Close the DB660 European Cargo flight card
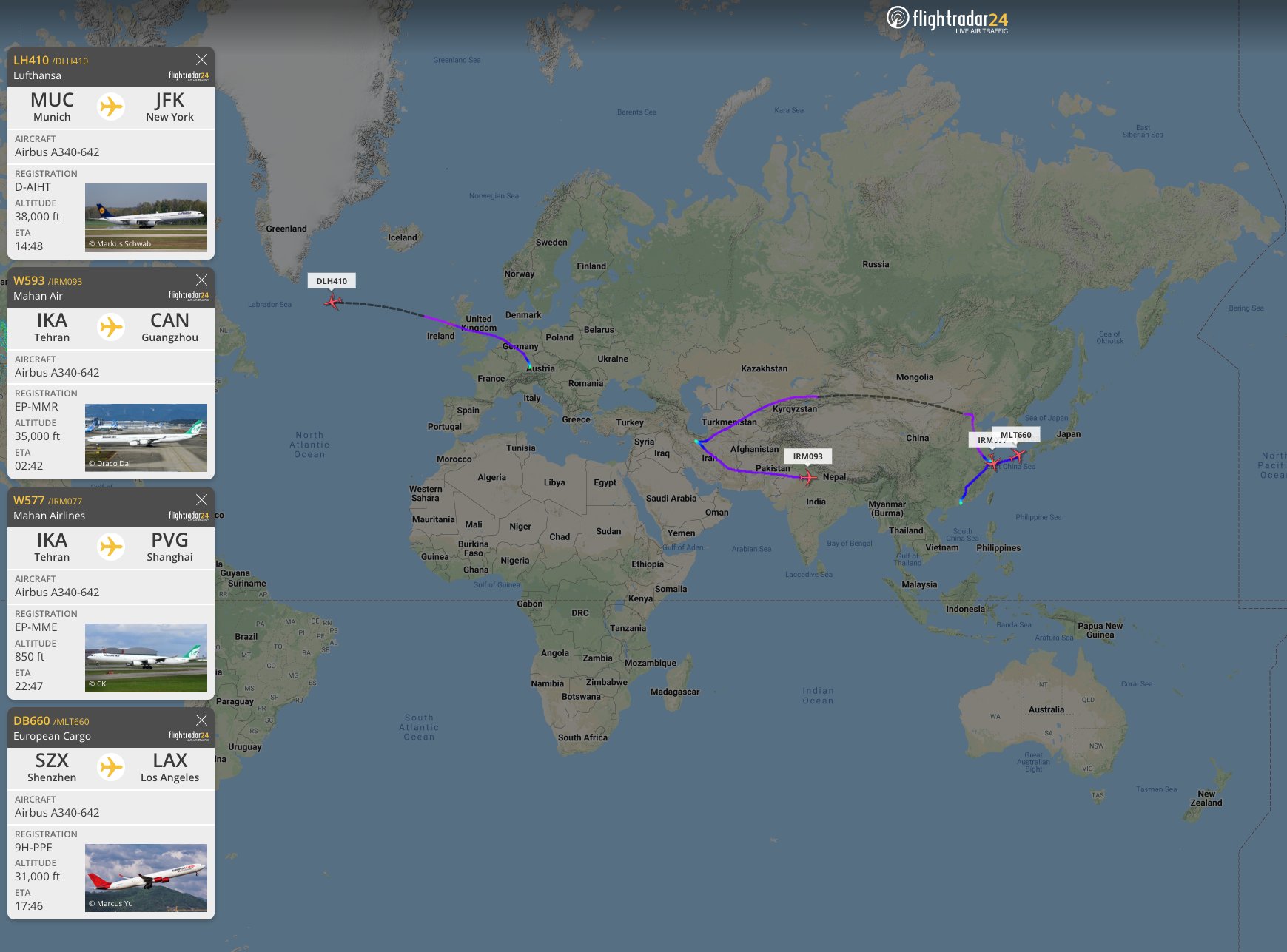1287x952 pixels. pos(201,720)
